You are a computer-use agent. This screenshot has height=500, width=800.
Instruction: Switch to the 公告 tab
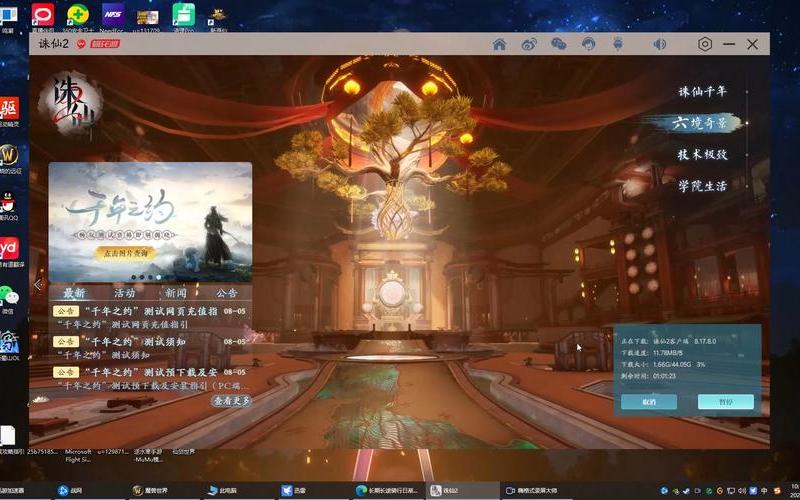[x=227, y=293]
